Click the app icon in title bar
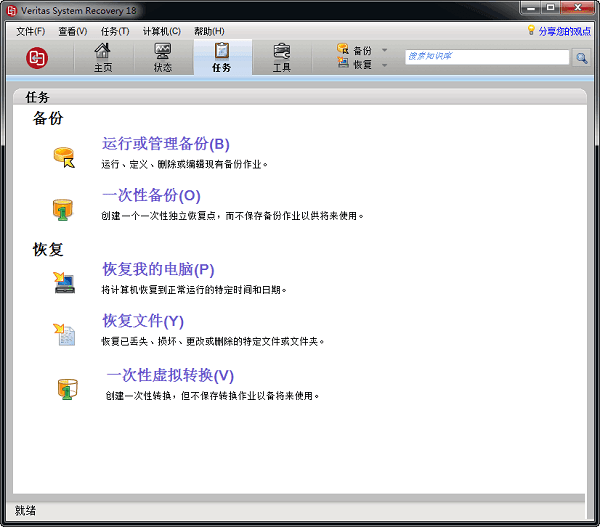This screenshot has height=527, width=600. pyautogui.click(x=12, y=11)
